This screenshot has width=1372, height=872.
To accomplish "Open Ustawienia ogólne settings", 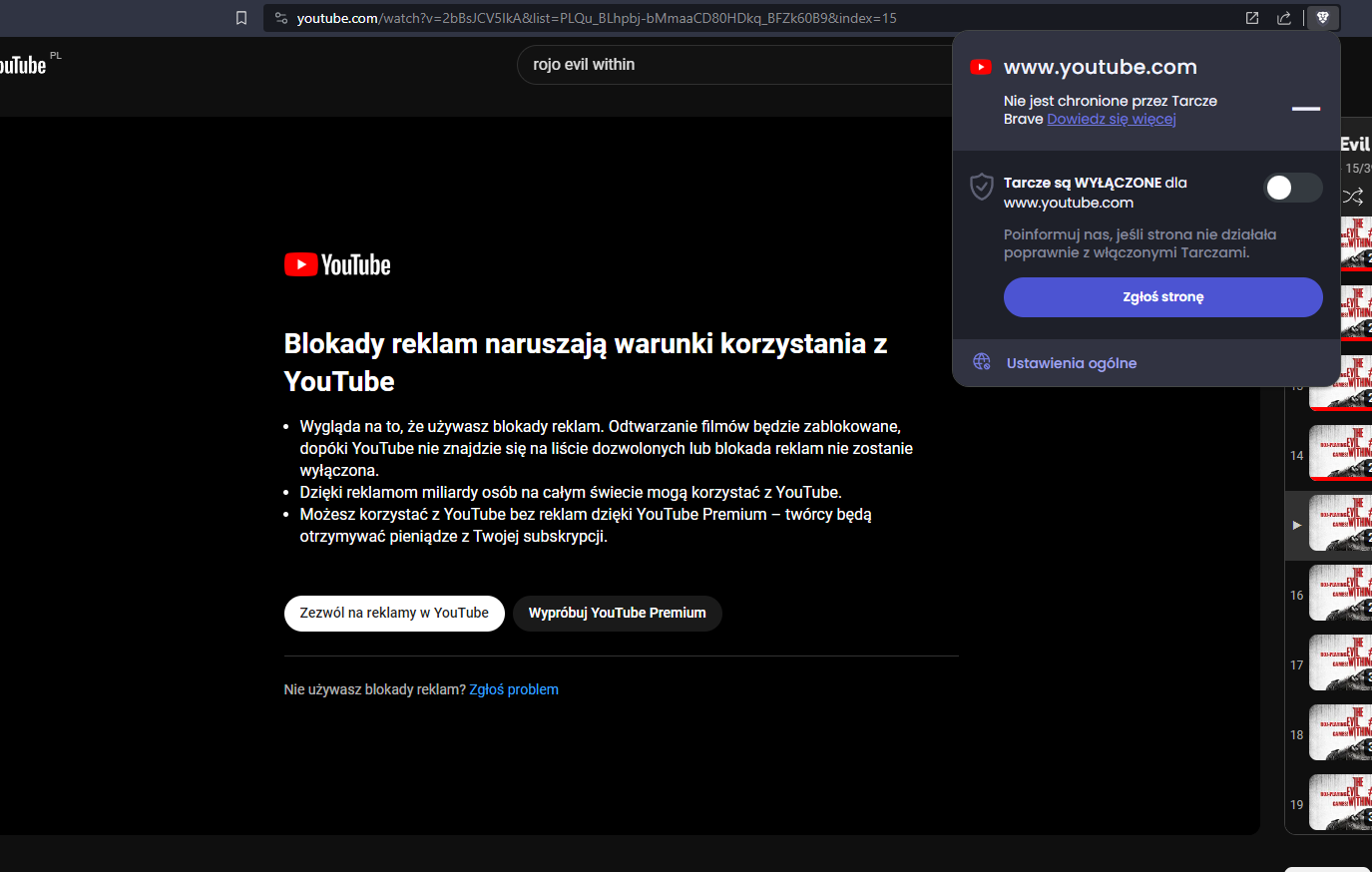I will pyautogui.click(x=1072, y=363).
